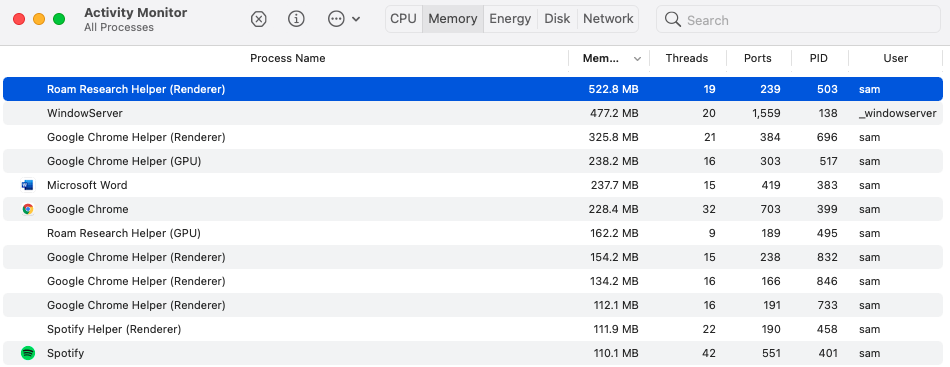
Task: Select the Google Chrome Helper (GPU) row
Action: [473, 161]
